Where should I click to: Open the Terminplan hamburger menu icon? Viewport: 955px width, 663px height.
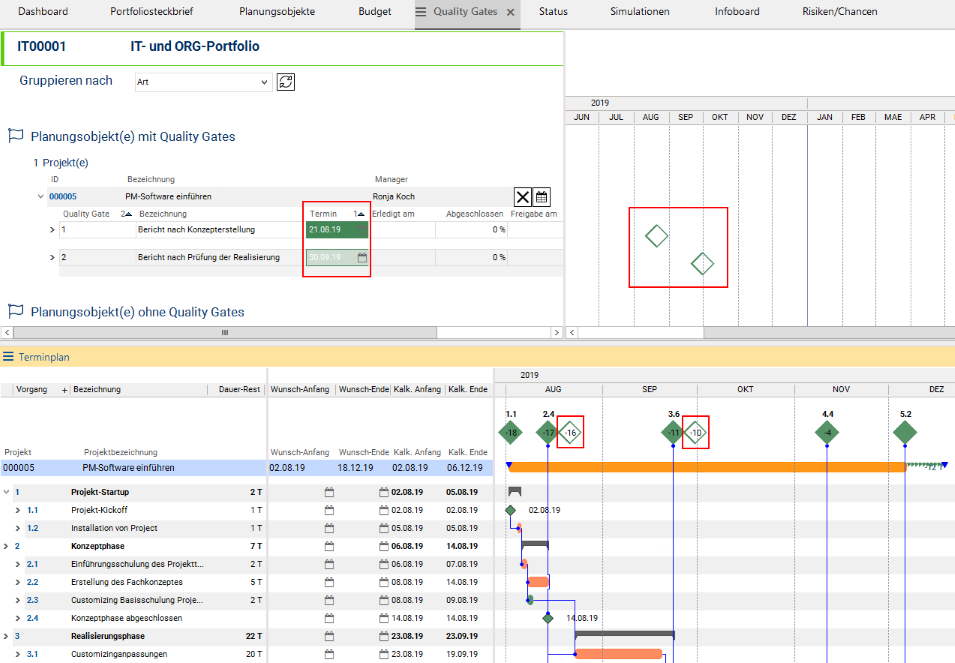9,357
